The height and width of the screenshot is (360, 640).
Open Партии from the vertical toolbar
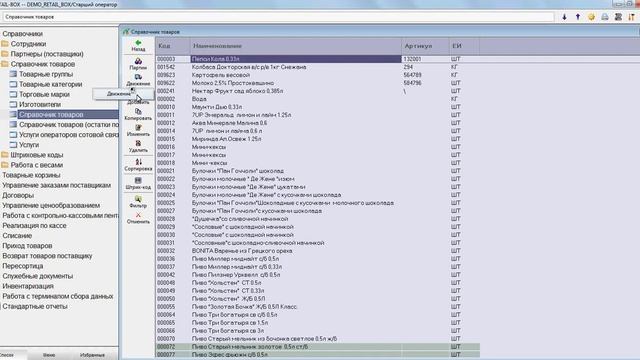tap(138, 64)
